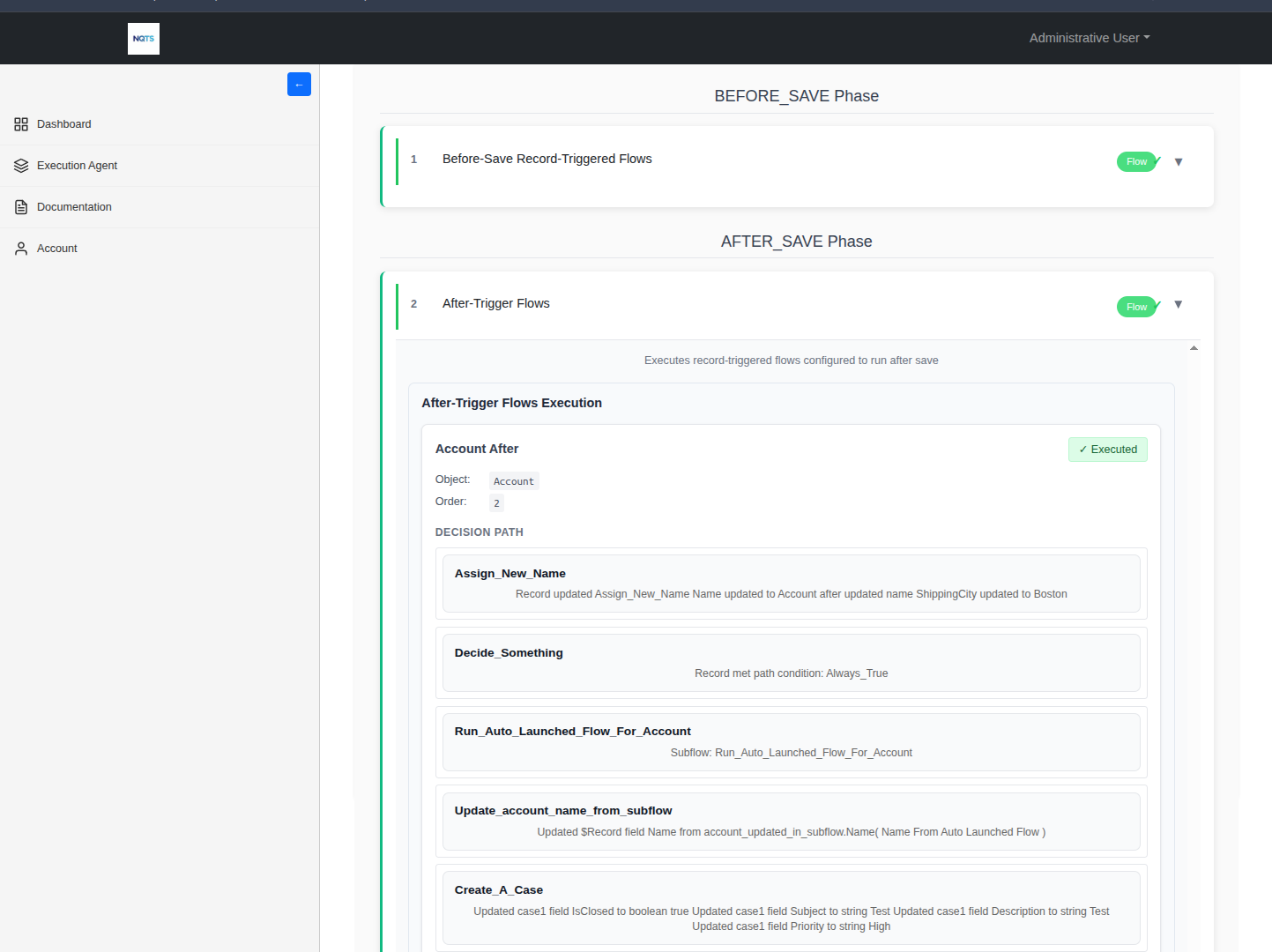
Task: Click the scroll-up arrow in the execution panel
Action: pos(1194,347)
